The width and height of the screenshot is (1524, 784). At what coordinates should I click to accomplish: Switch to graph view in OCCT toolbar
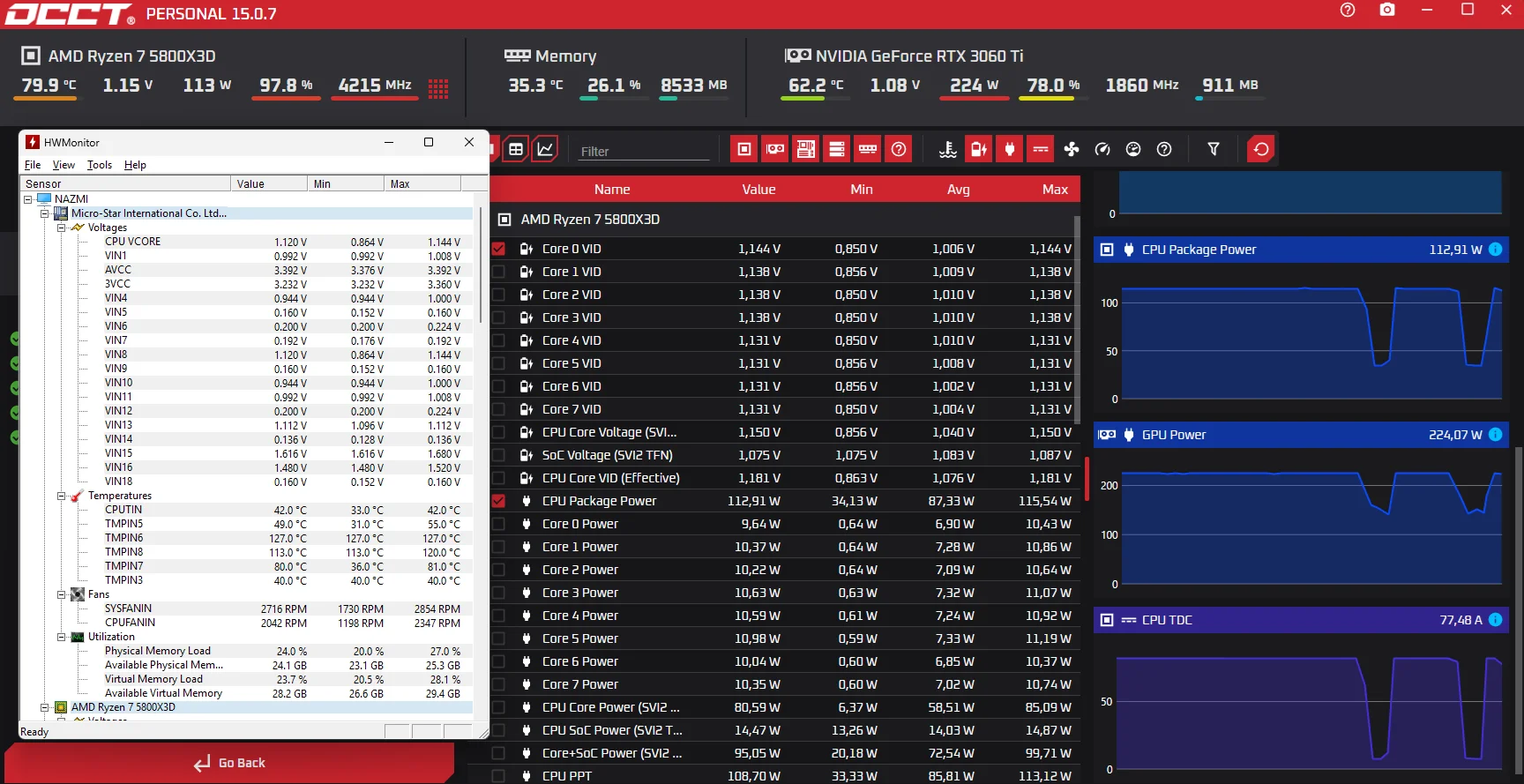546,149
